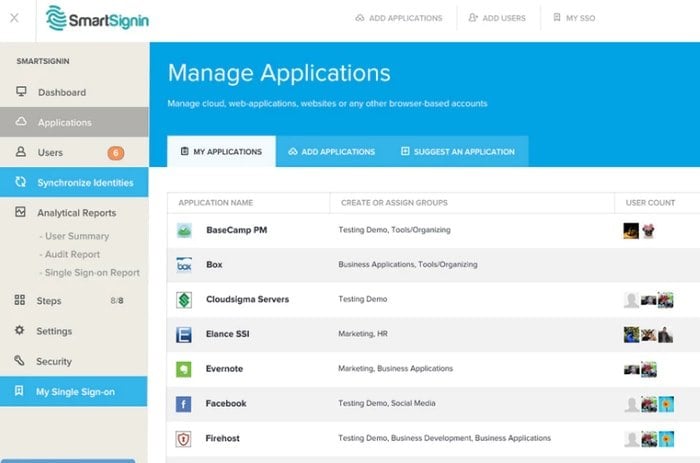Viewport: 700px width, 463px height.
Task: Click the Settings gear icon
Action: pyautogui.click(x=20, y=330)
